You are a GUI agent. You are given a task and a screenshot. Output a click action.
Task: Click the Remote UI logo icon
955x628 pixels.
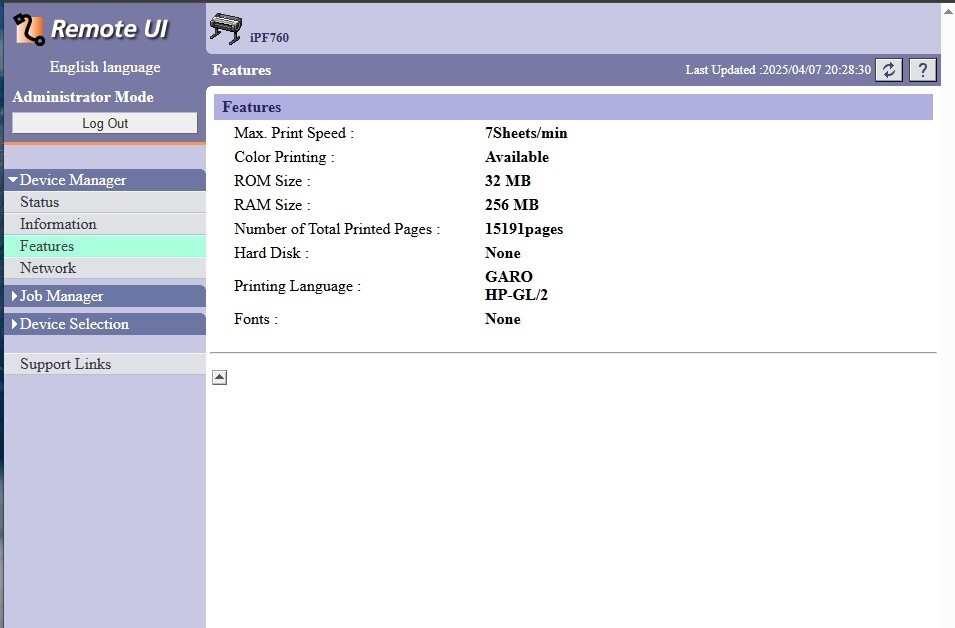coord(29,29)
